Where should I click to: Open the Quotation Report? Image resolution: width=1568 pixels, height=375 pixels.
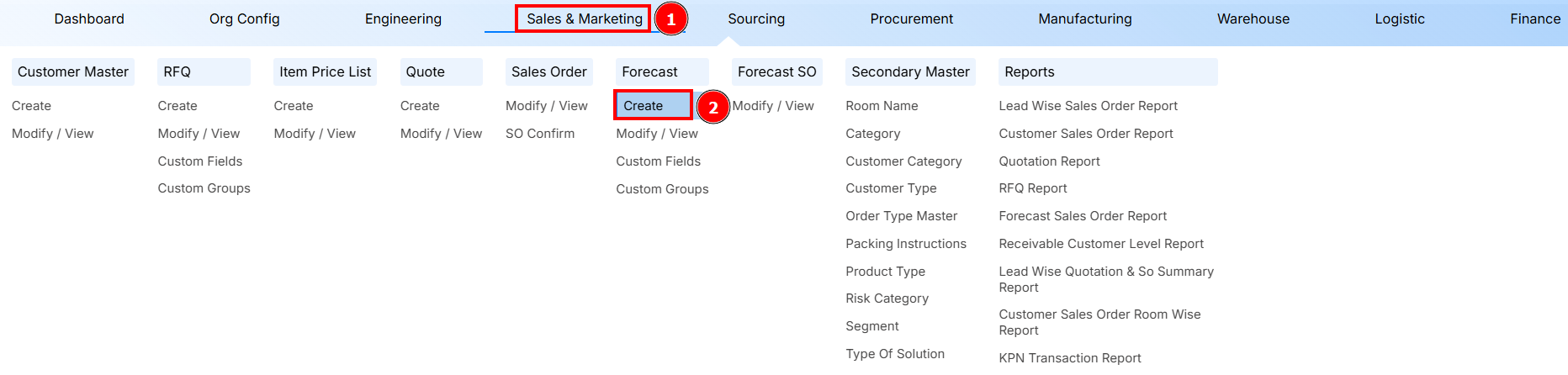[x=1049, y=161]
